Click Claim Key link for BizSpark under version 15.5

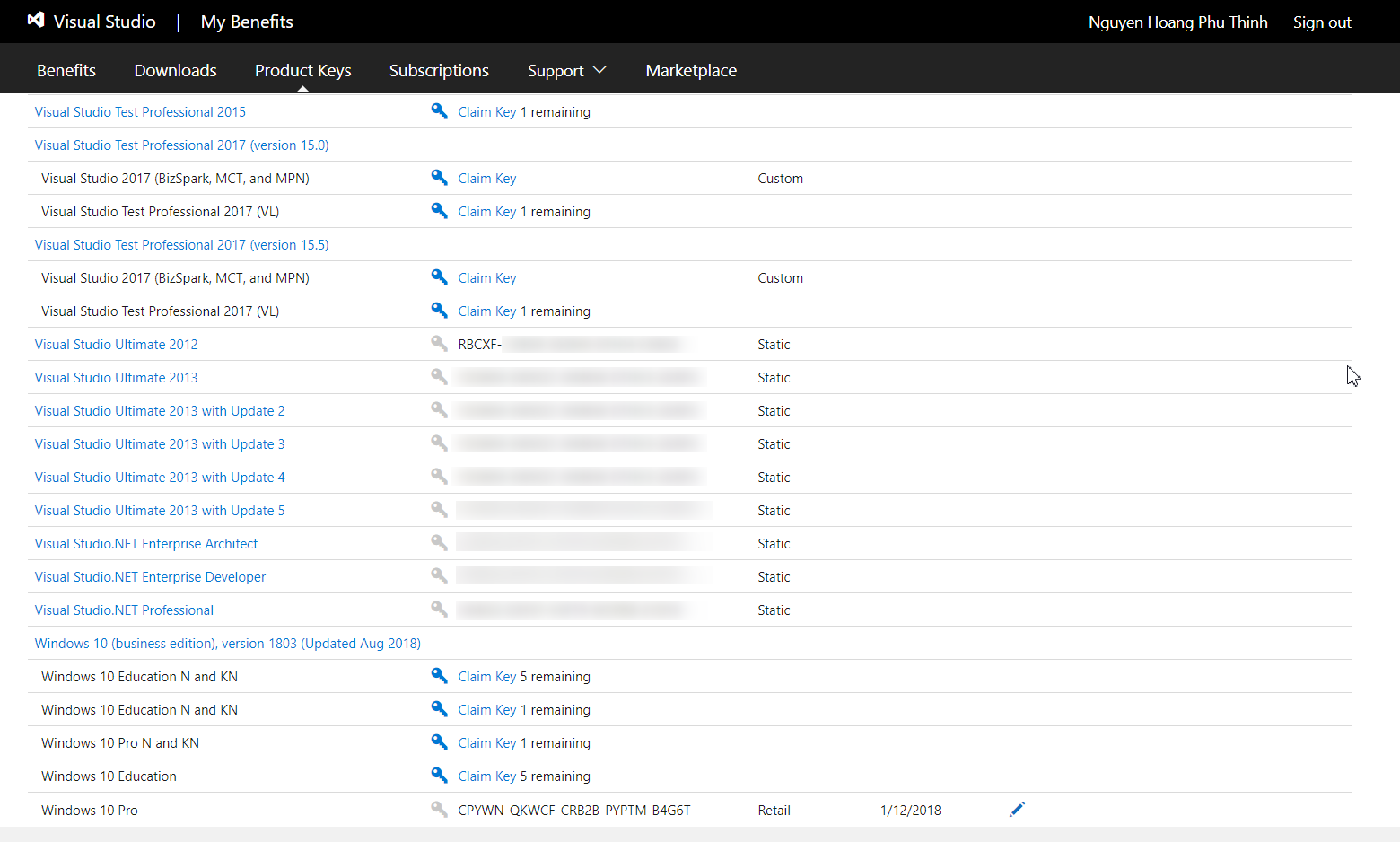tap(487, 278)
